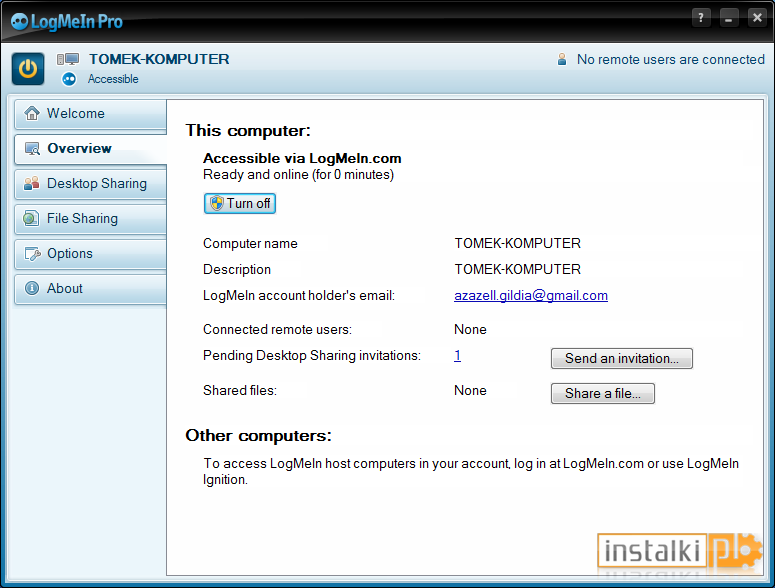Image resolution: width=775 pixels, height=588 pixels.
Task: Click the Overview tab monitor icon
Action: 33,149
